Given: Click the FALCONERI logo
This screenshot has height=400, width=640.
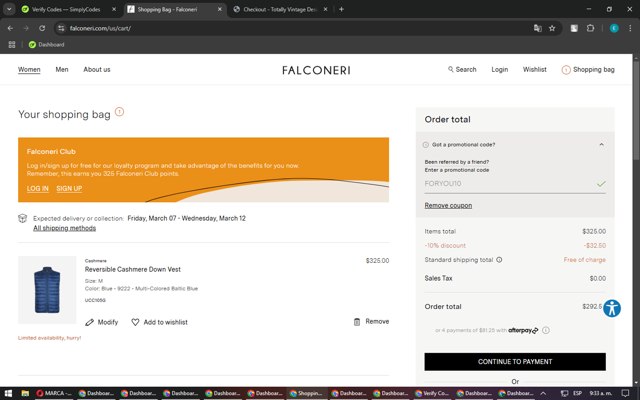Looking at the screenshot, I should (316, 70).
